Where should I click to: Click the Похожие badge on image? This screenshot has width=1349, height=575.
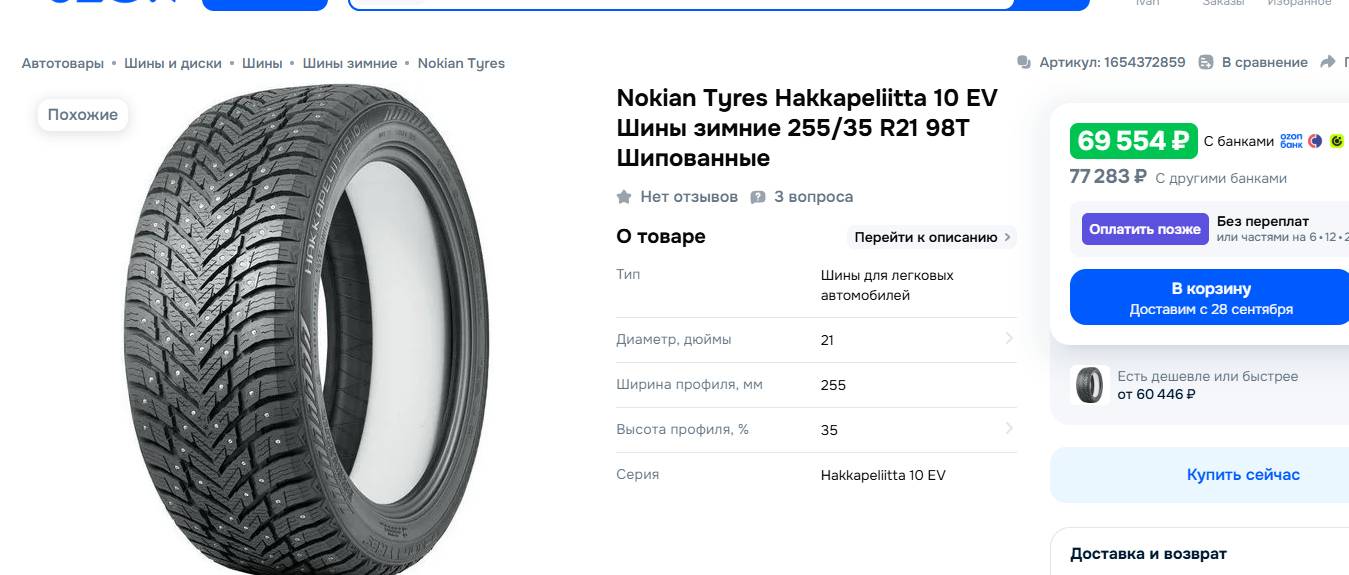pyautogui.click(x=83, y=115)
